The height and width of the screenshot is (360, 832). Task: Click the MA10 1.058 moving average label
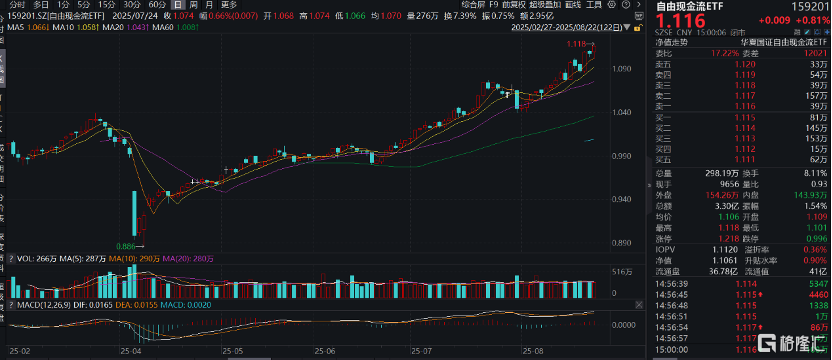76,27
